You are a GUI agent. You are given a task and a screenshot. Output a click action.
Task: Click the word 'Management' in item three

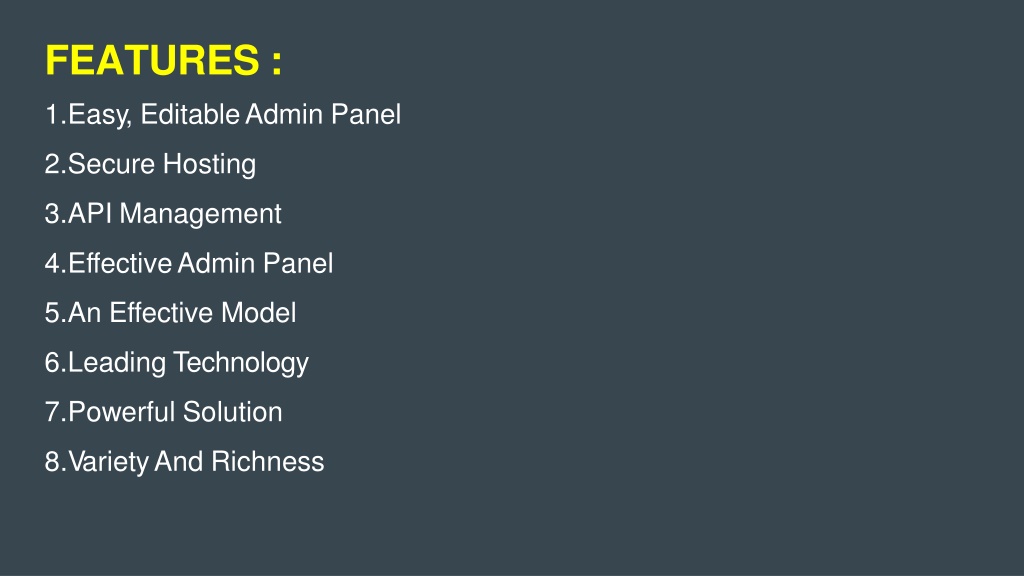point(200,214)
